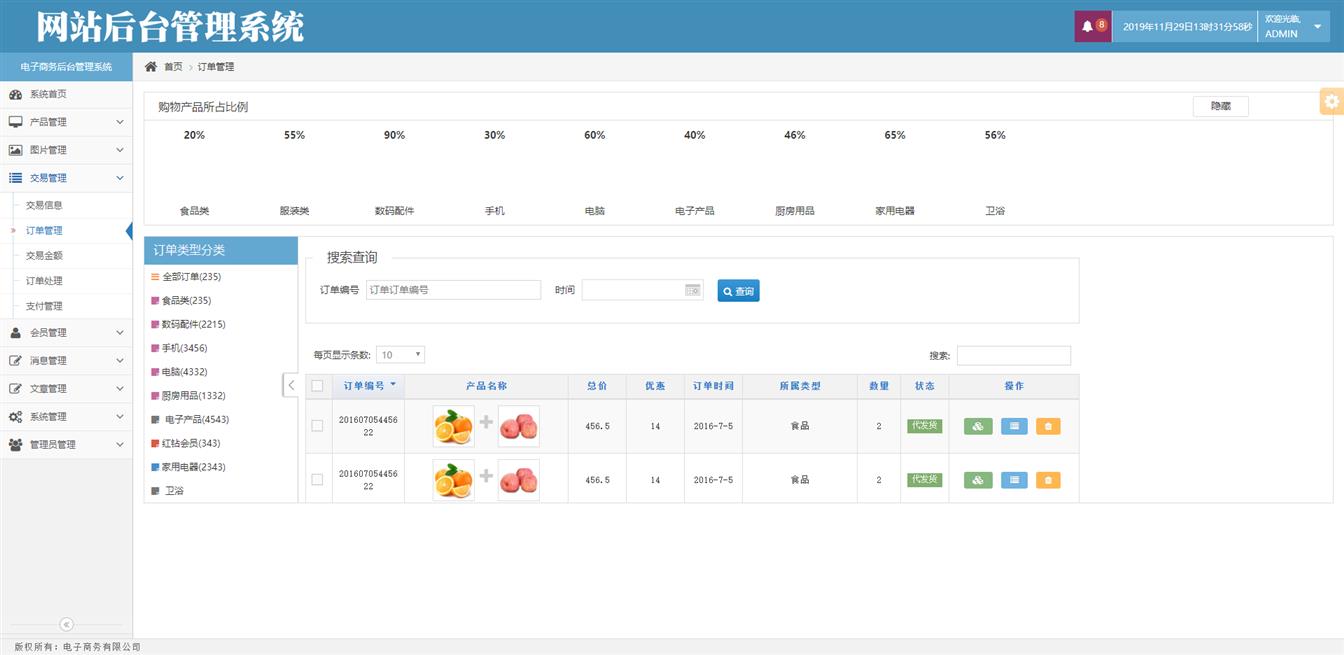Click the apple product thumbnail in second row
Screen dimensions: 1344x655
[x=518, y=480]
